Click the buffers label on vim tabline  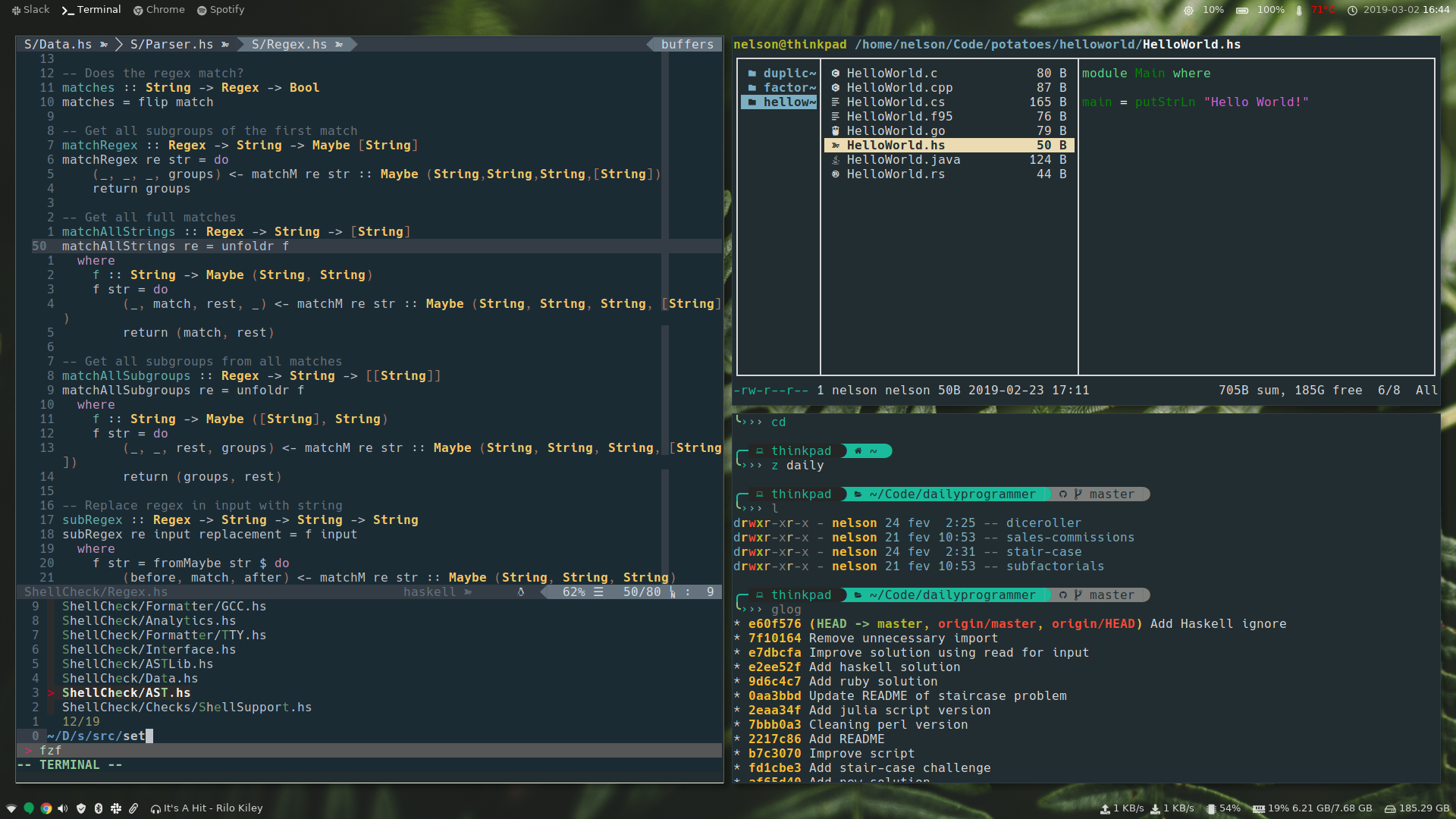pyautogui.click(x=687, y=45)
